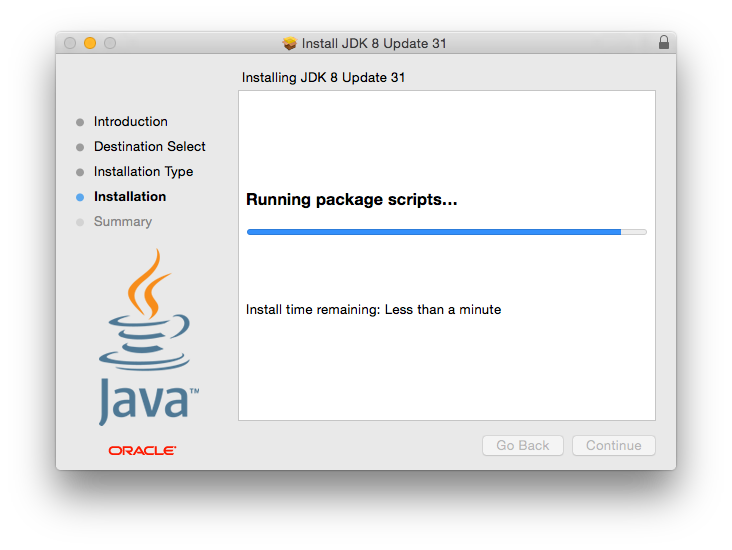Select the Installation Type step
This screenshot has height=550, width=732.
[143, 172]
